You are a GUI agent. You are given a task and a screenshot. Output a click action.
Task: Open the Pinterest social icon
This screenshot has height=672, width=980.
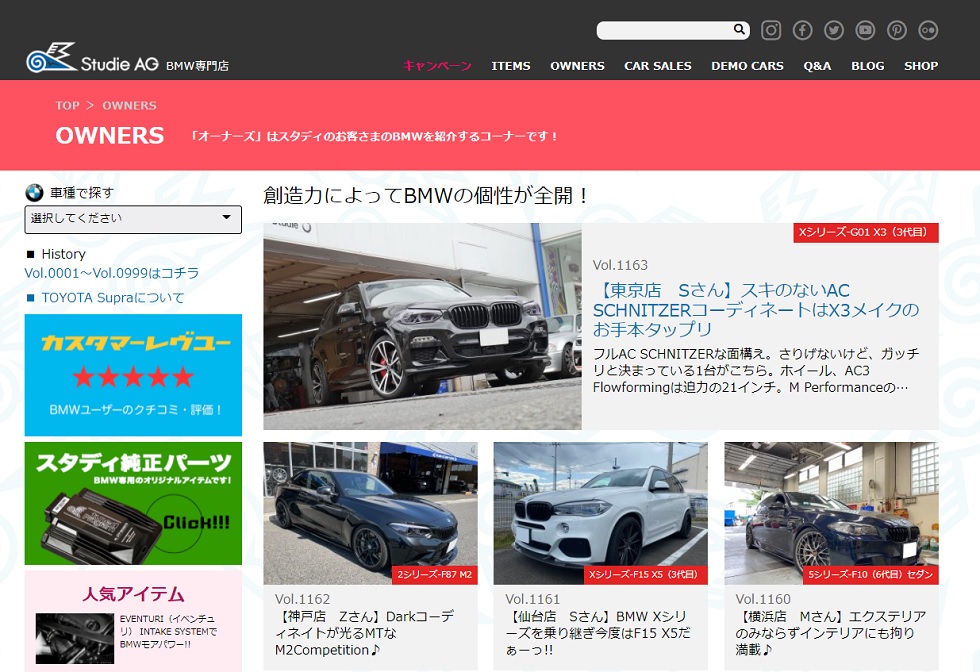pos(897,30)
